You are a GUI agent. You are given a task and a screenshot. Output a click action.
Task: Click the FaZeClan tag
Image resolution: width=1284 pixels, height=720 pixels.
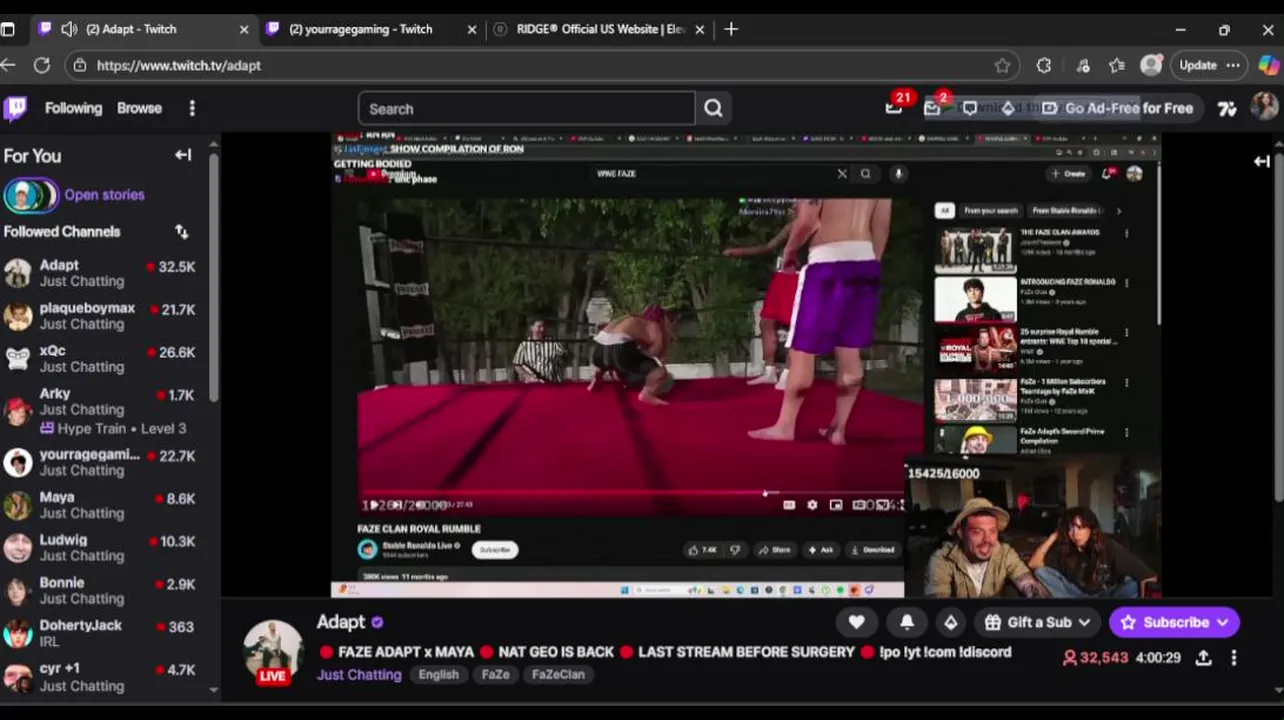(558, 674)
